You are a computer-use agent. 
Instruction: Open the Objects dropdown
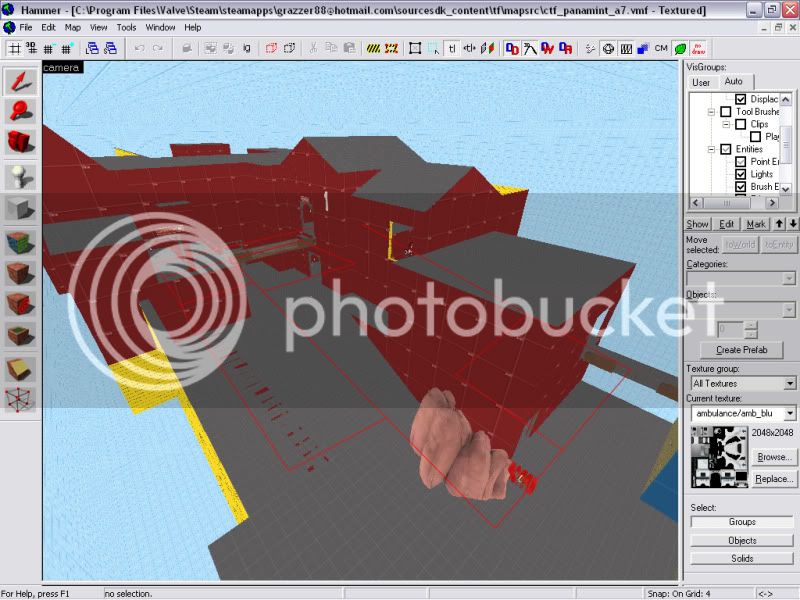[789, 310]
